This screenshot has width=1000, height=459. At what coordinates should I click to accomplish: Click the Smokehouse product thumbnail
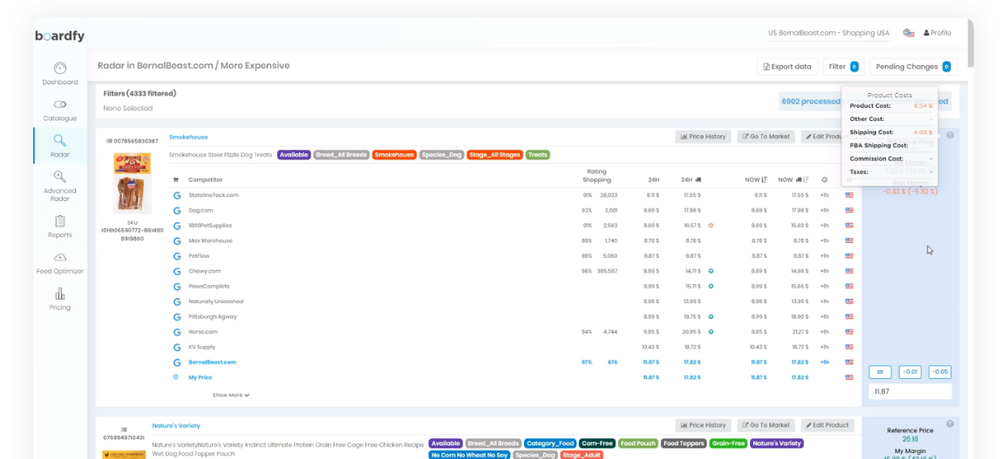[133, 184]
